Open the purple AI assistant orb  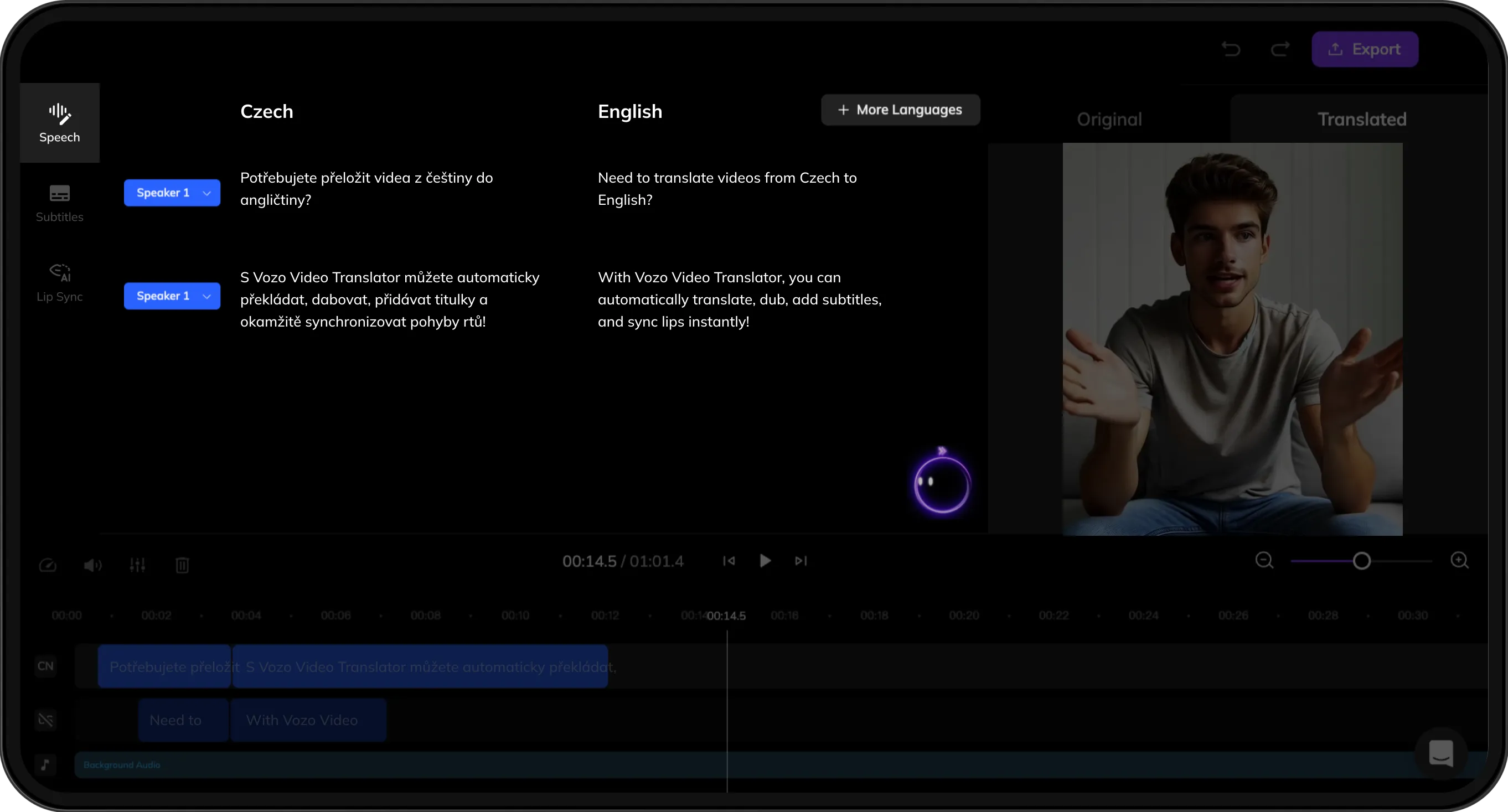click(941, 484)
